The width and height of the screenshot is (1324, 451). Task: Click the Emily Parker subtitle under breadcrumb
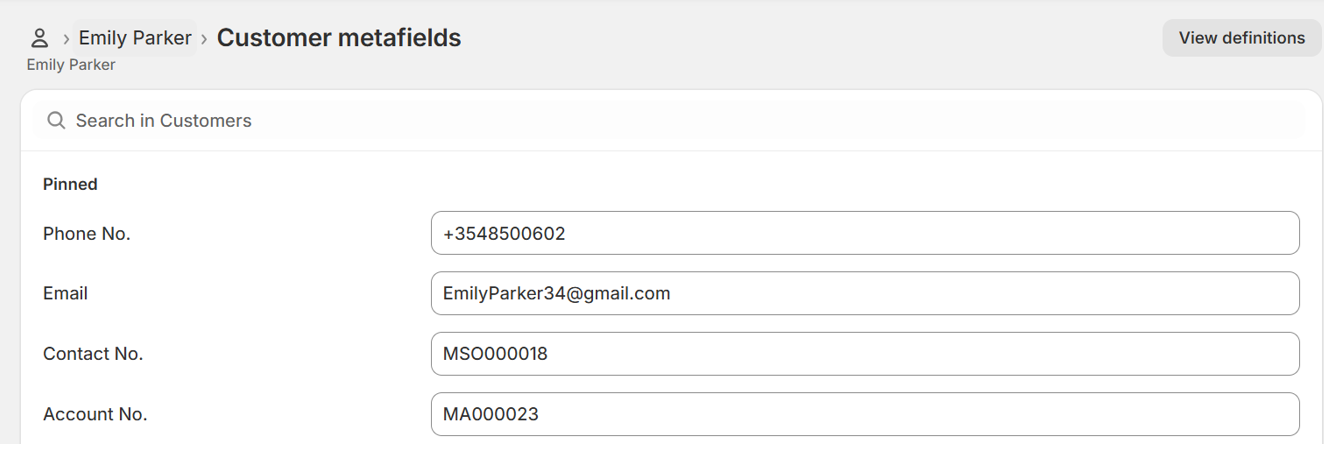[71, 65]
